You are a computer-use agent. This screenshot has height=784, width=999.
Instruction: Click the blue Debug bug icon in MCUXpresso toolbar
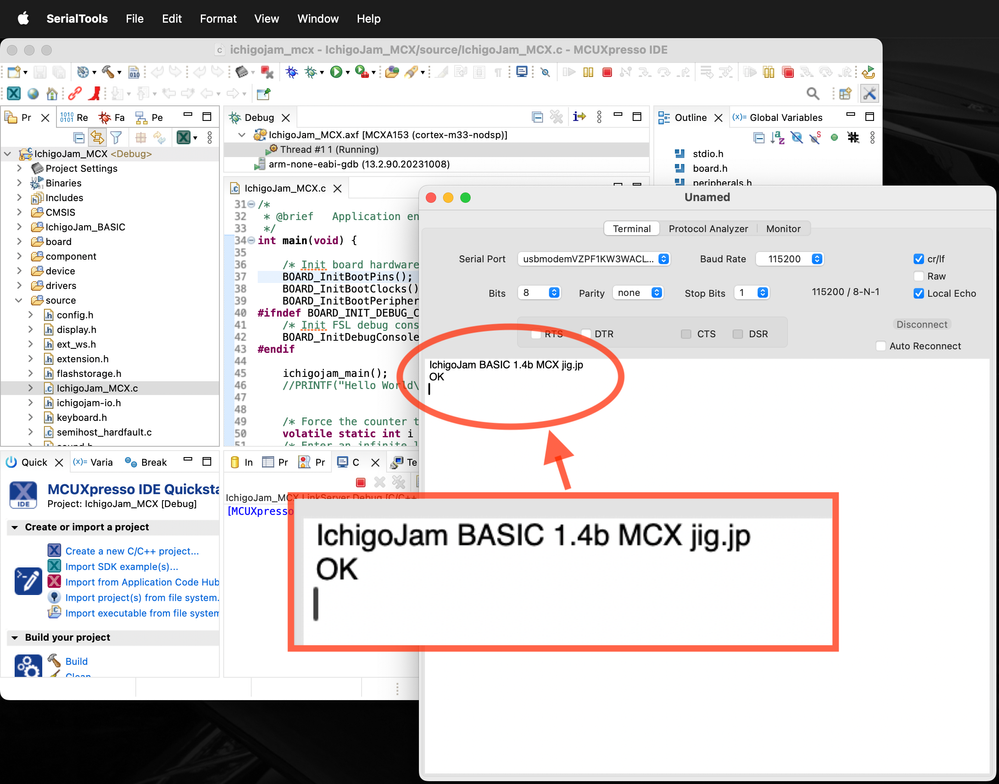coord(291,72)
